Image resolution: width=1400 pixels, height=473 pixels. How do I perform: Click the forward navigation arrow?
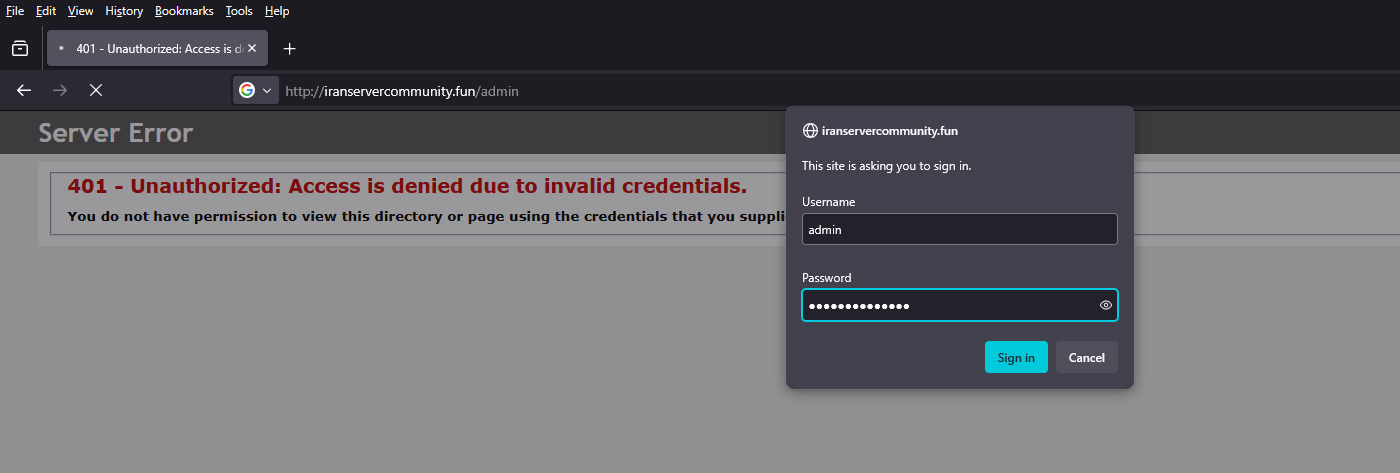click(60, 91)
